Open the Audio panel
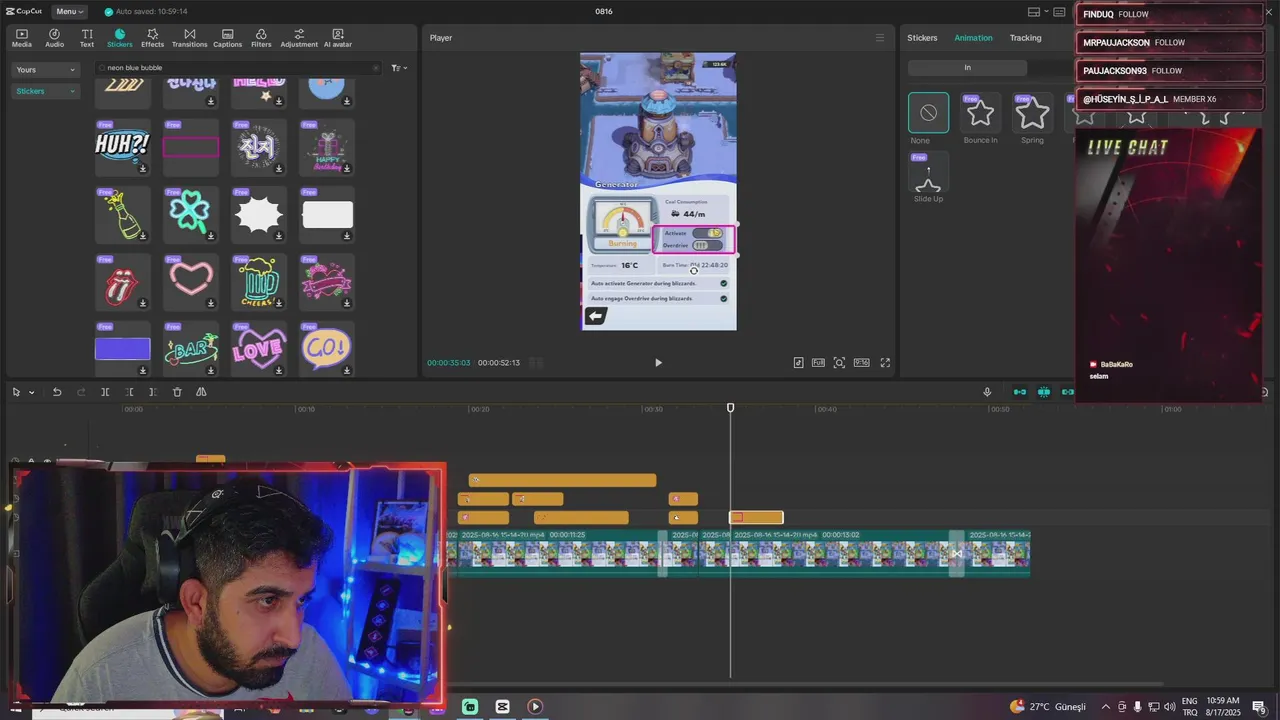The width and height of the screenshot is (1280, 720). (54, 38)
